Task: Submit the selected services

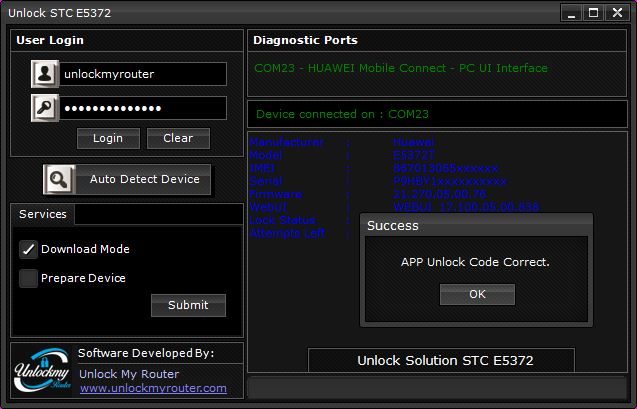Action: [188, 305]
